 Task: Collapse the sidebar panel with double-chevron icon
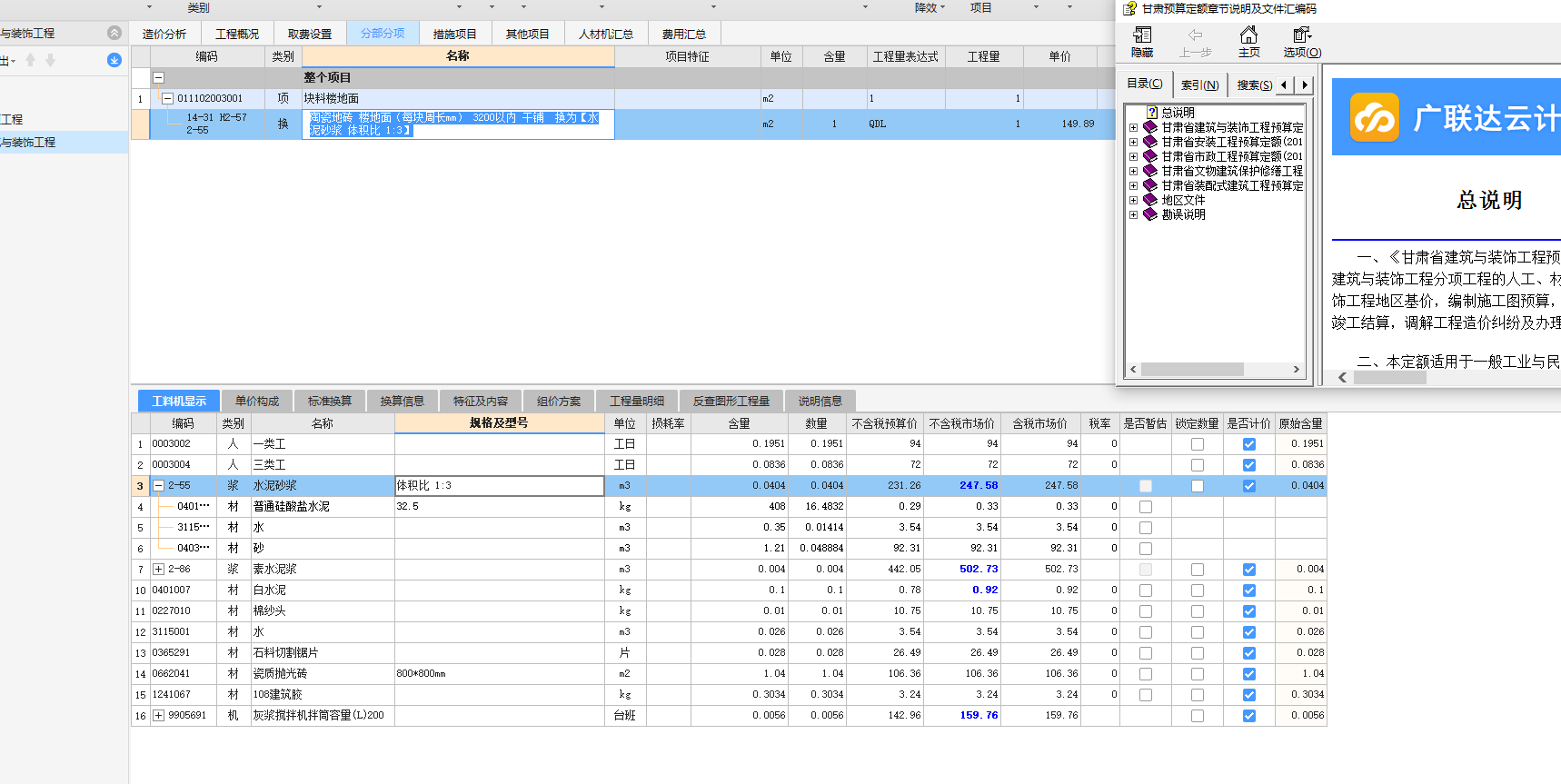pos(114,33)
